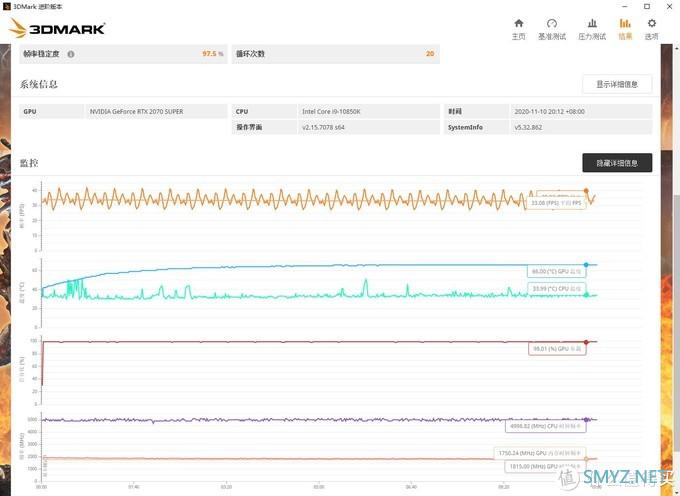Click the 3DMARK logo
The width and height of the screenshot is (680, 496).
point(57,28)
